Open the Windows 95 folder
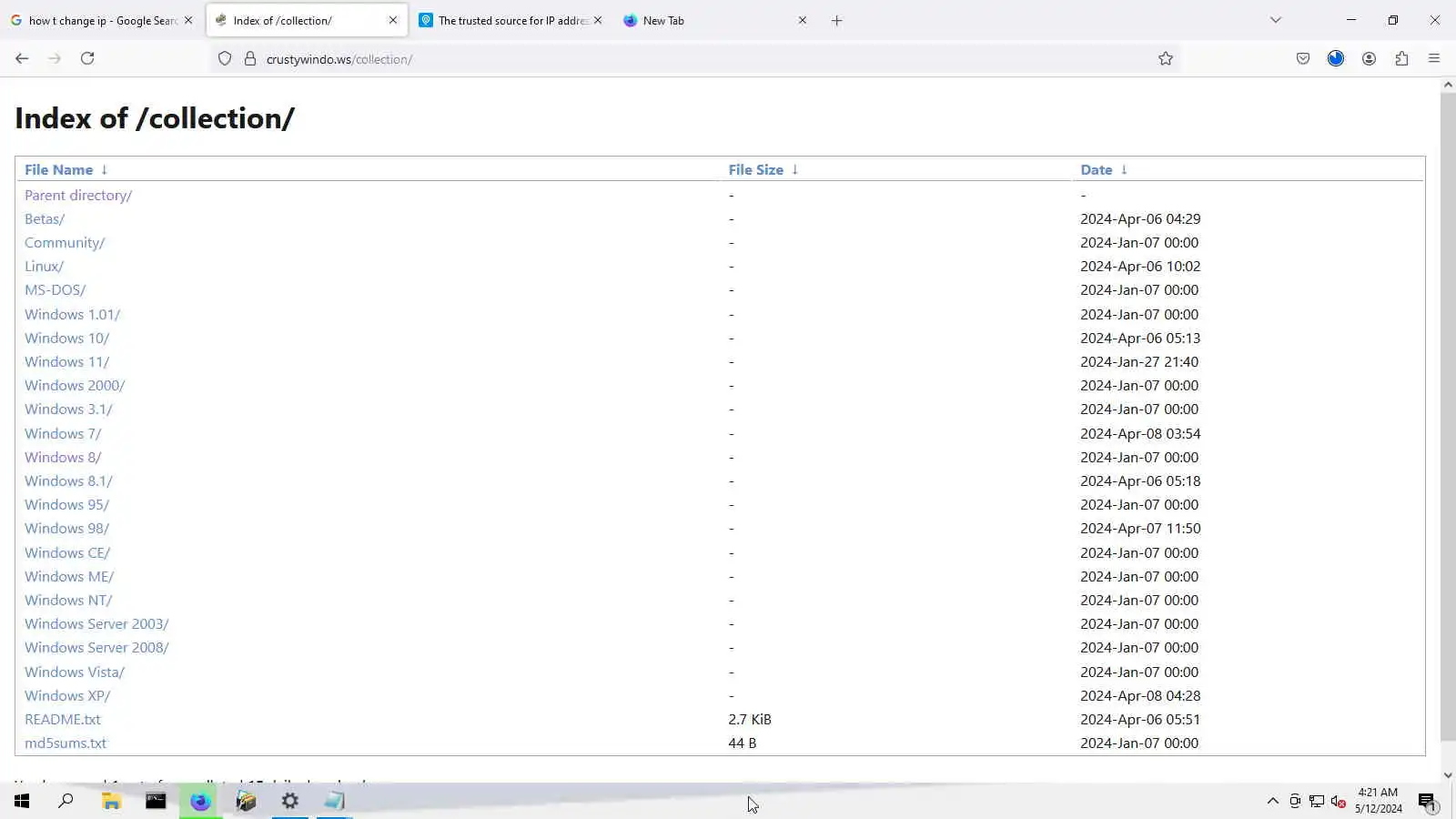The width and height of the screenshot is (1456, 819). click(66, 505)
